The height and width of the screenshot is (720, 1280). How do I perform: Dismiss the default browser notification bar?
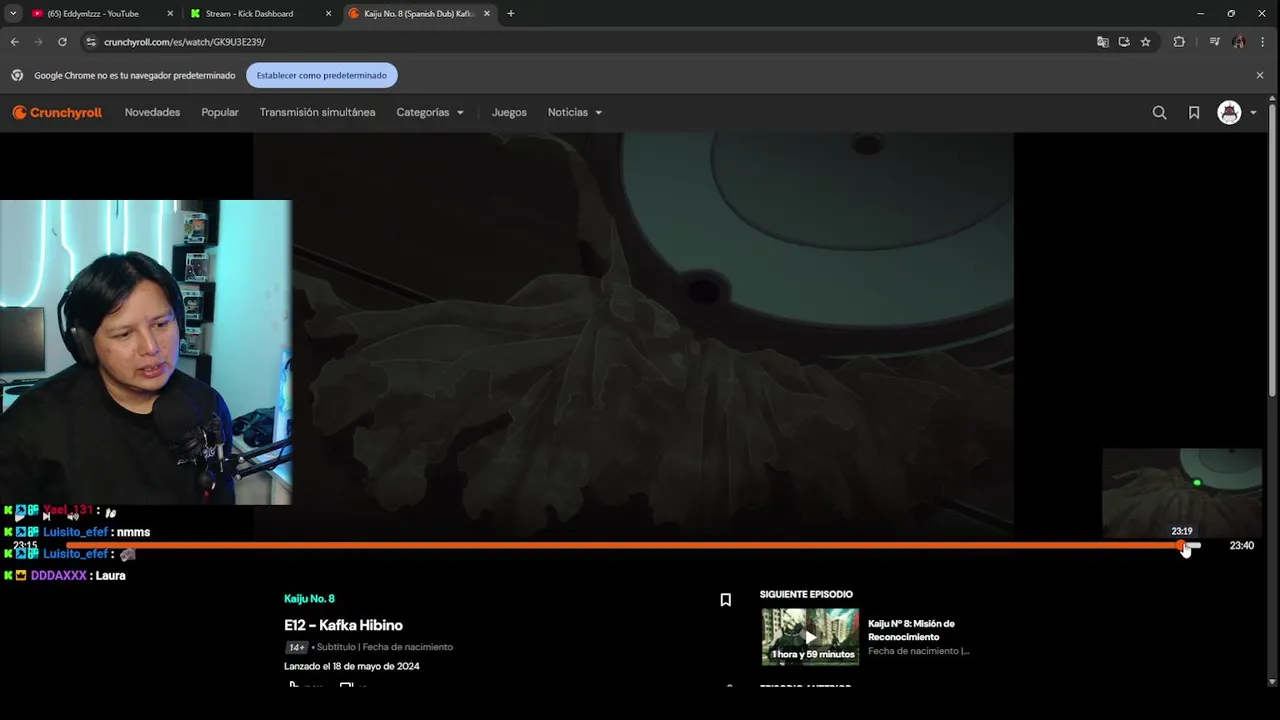pyautogui.click(x=1260, y=75)
